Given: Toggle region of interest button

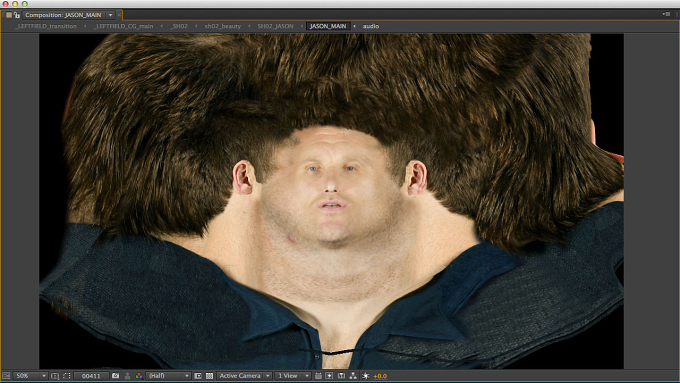Looking at the screenshot, I should pos(198,376).
